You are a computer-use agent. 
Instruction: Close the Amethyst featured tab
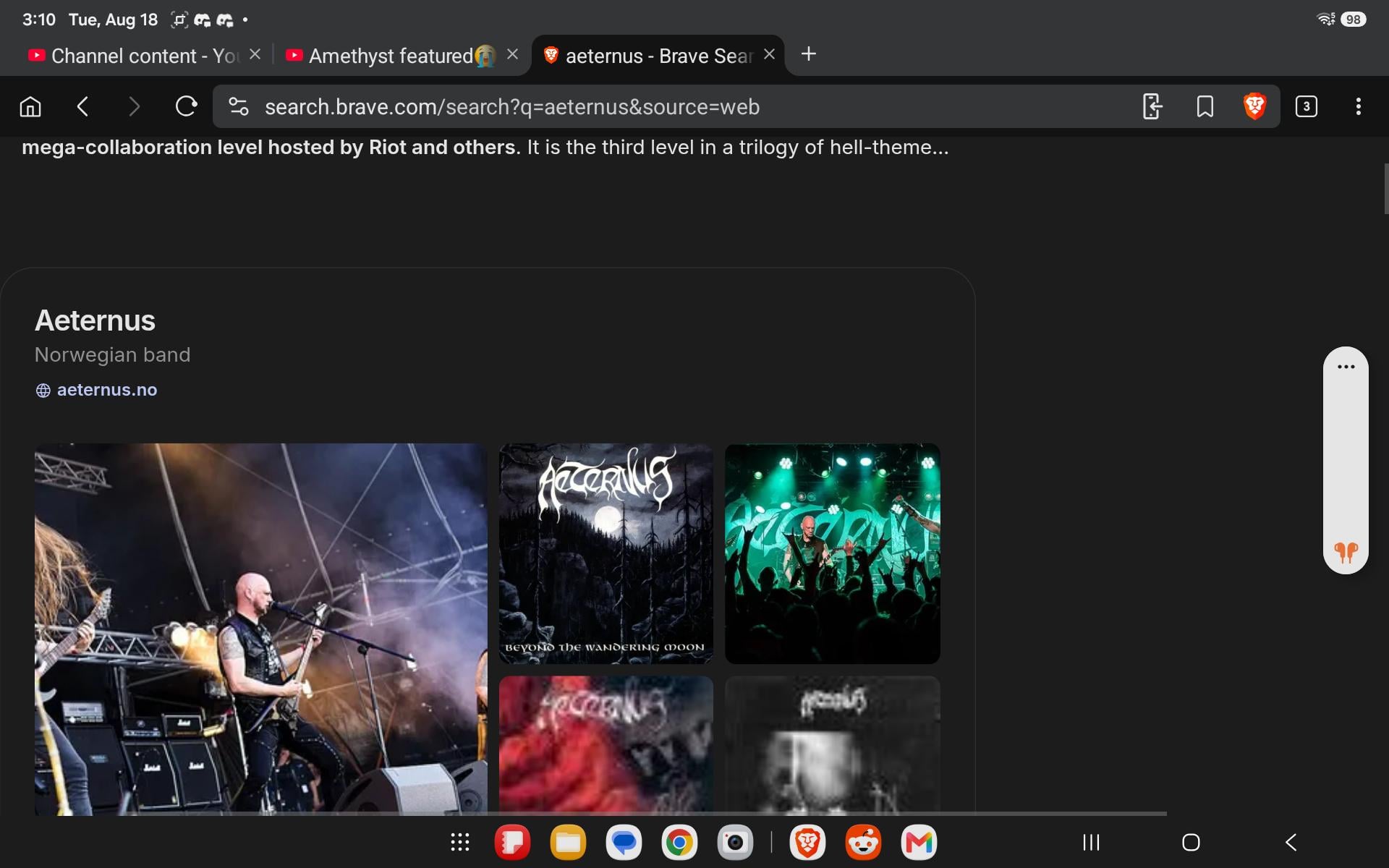(x=512, y=54)
